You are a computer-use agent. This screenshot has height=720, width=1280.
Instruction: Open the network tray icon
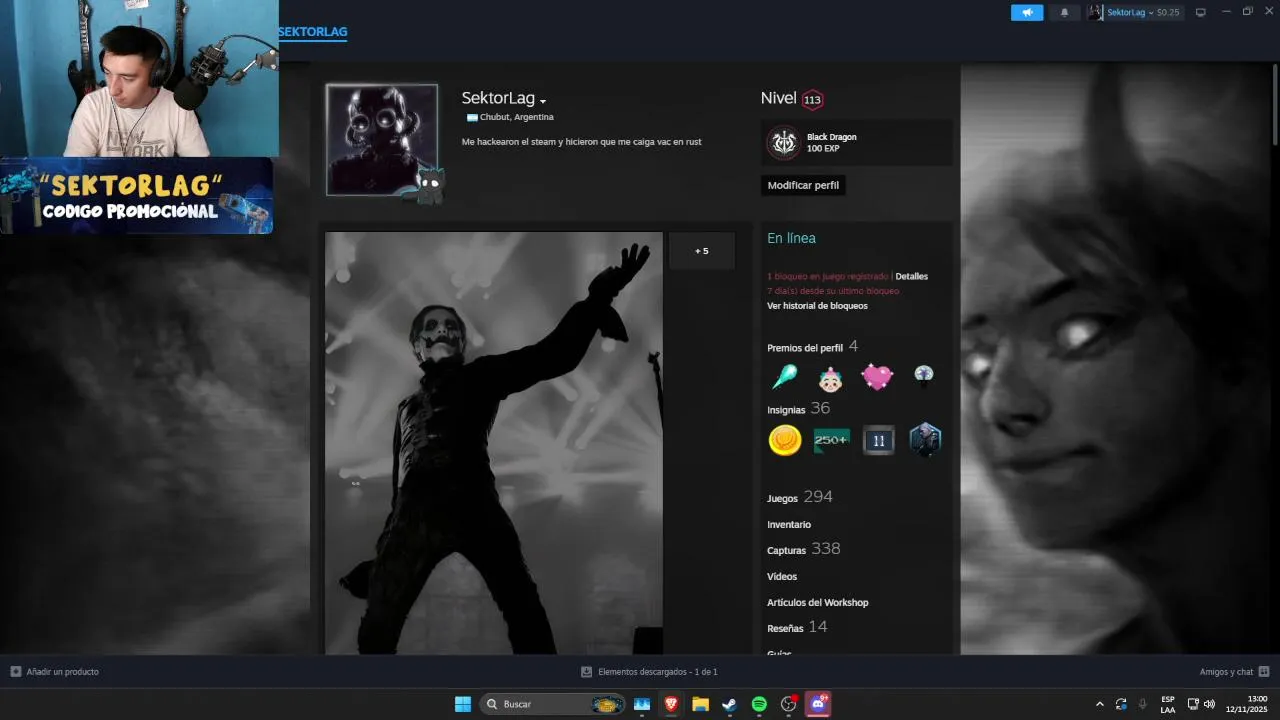[x=1193, y=704]
